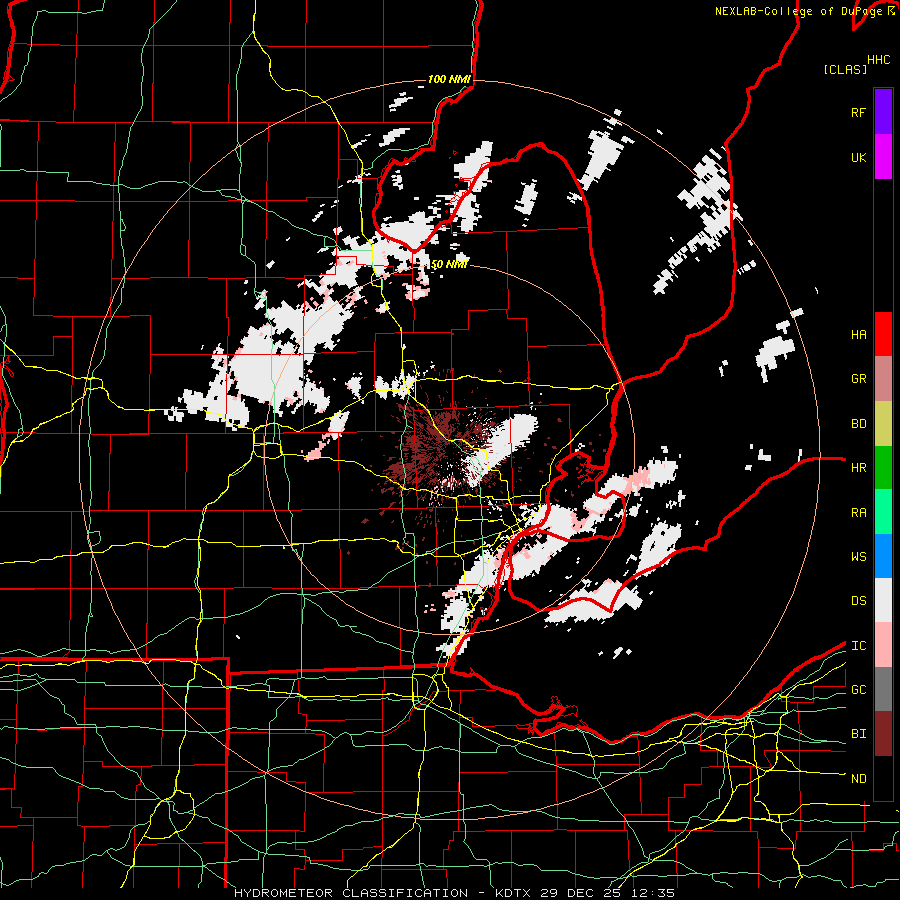
Task: Click the 'KDTX' radar site identifier
Action: (513, 893)
